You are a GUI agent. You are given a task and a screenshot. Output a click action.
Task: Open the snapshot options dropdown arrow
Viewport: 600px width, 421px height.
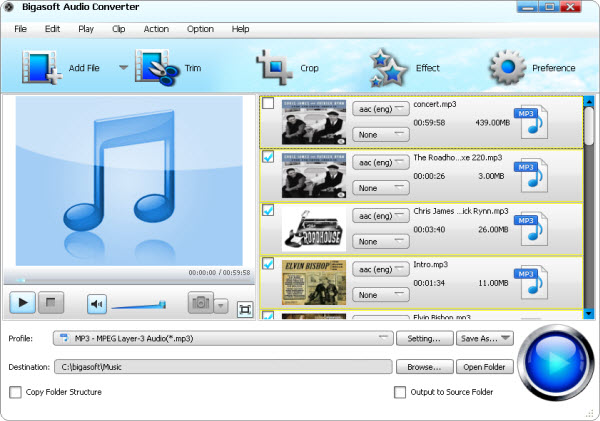[221, 306]
